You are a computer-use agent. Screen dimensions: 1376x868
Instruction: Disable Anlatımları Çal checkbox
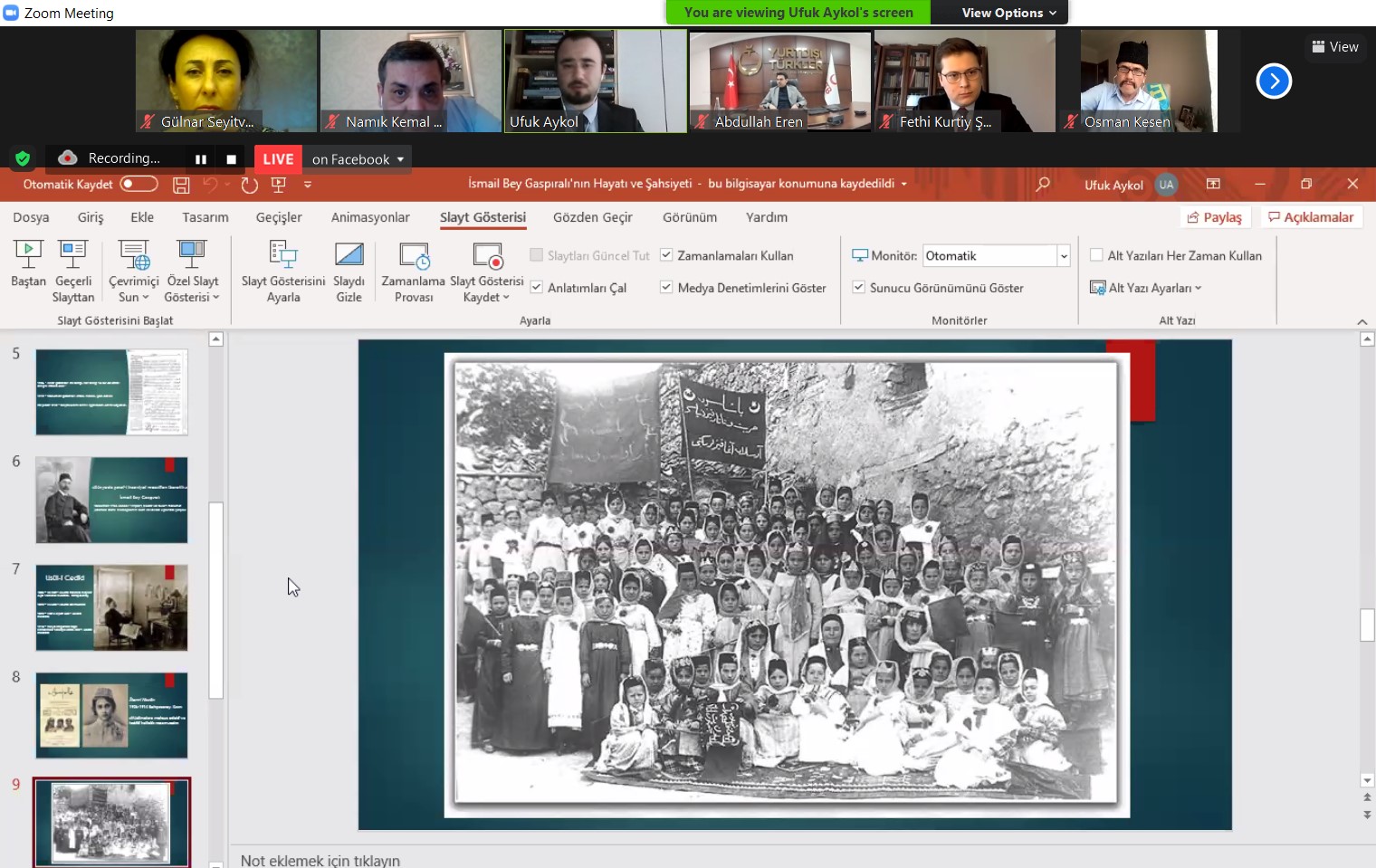pos(537,288)
